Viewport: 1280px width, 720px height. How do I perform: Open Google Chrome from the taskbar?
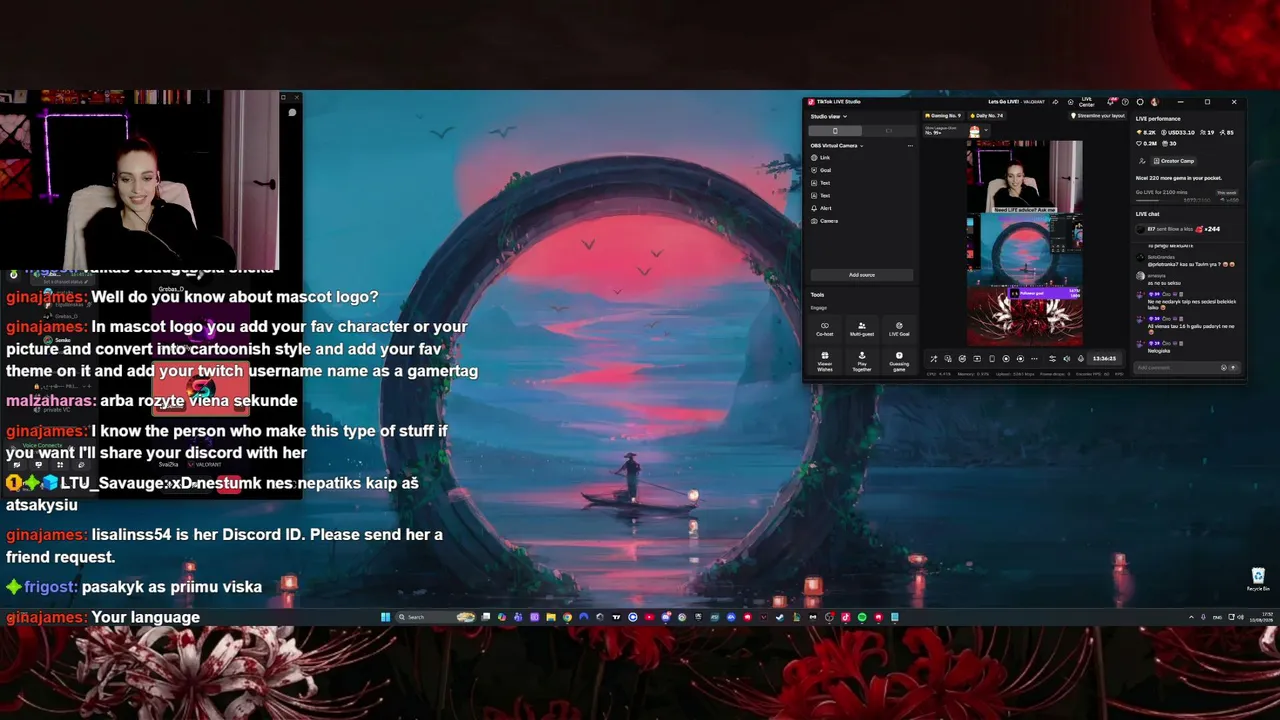(x=567, y=617)
